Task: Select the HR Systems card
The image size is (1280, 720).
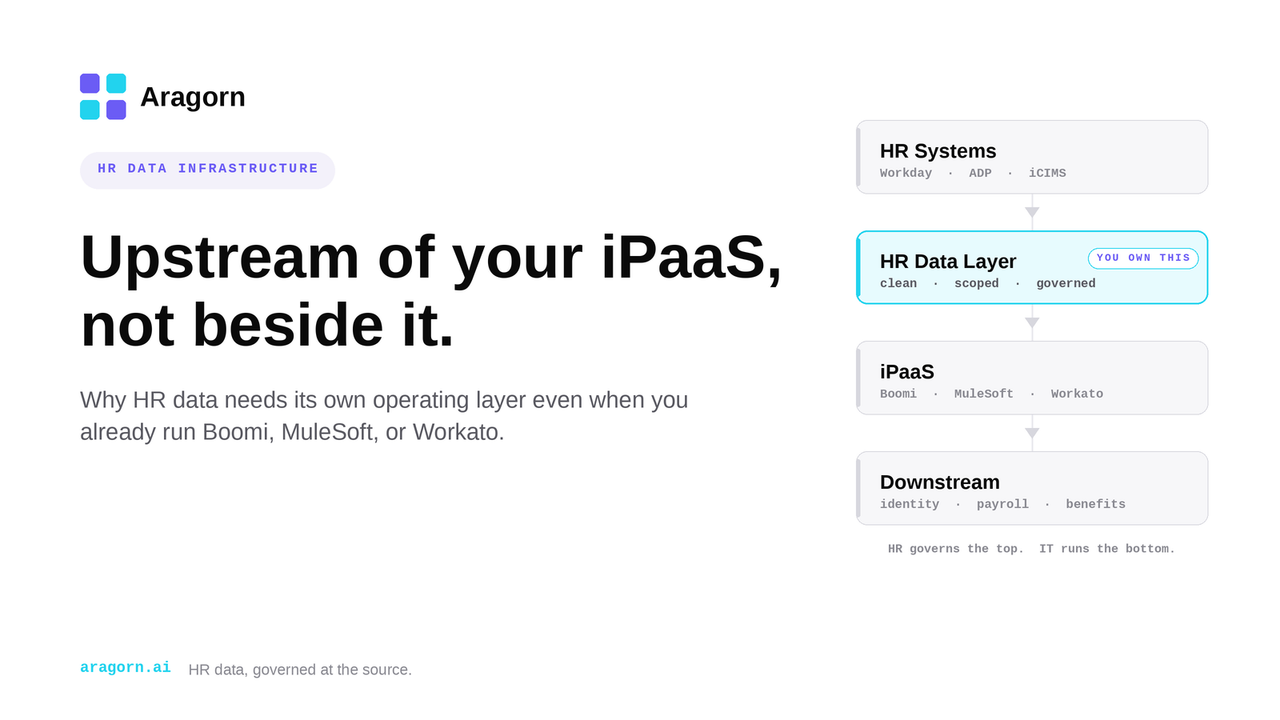Action: click(x=1032, y=157)
